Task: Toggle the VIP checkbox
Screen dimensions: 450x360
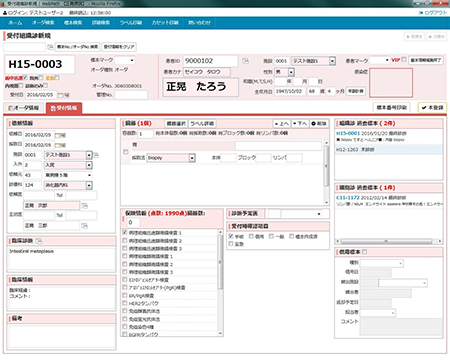Action: 404,60
